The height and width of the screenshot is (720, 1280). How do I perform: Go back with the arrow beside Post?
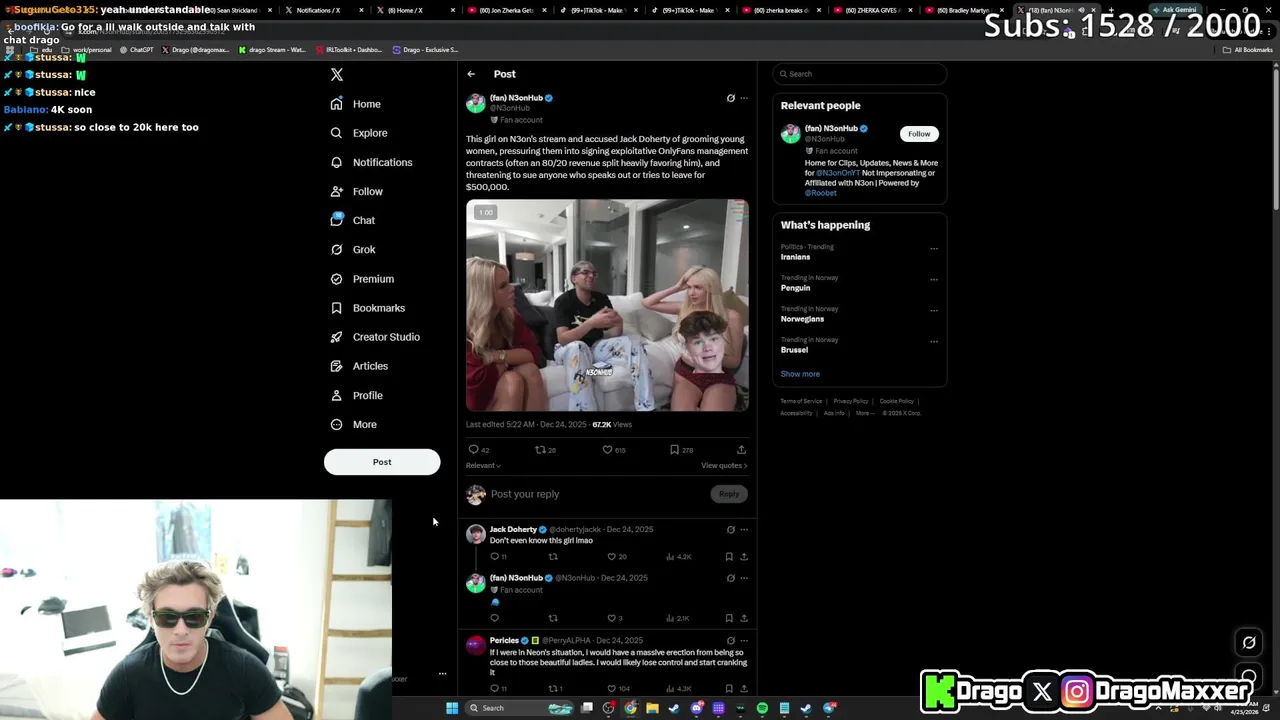471,74
